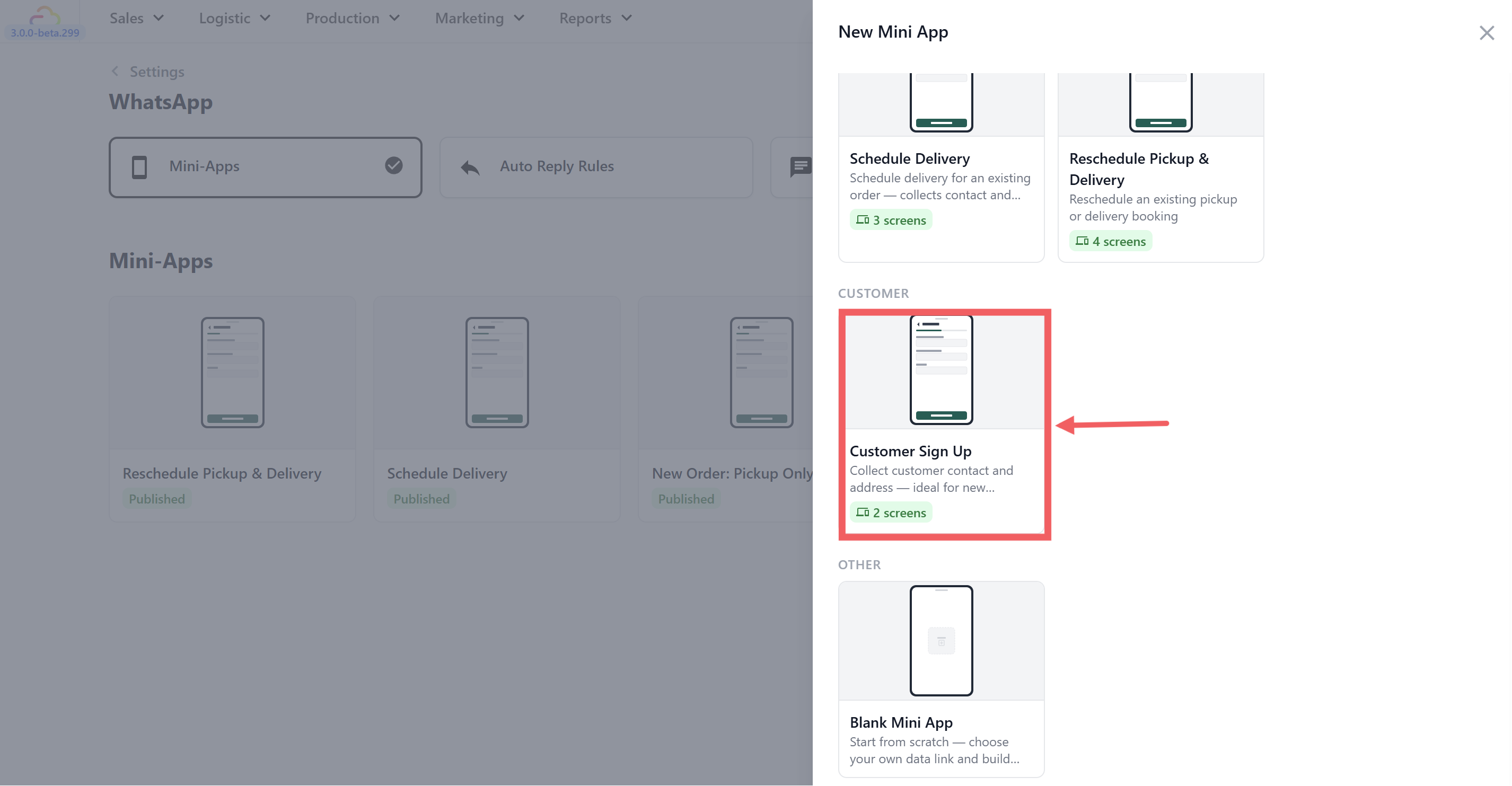1512x786 pixels.
Task: Close the New Mini App panel
Action: click(x=1486, y=33)
